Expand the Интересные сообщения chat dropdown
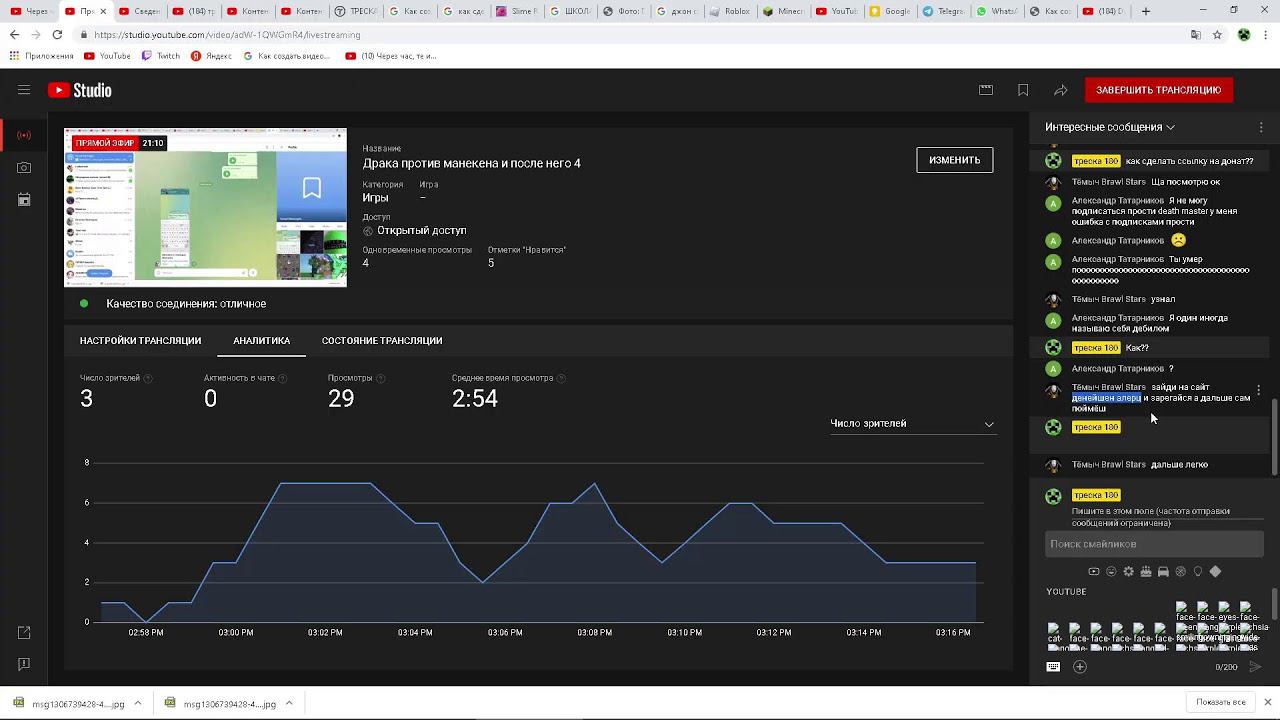This screenshot has height=720, width=1280. [x=1110, y=127]
